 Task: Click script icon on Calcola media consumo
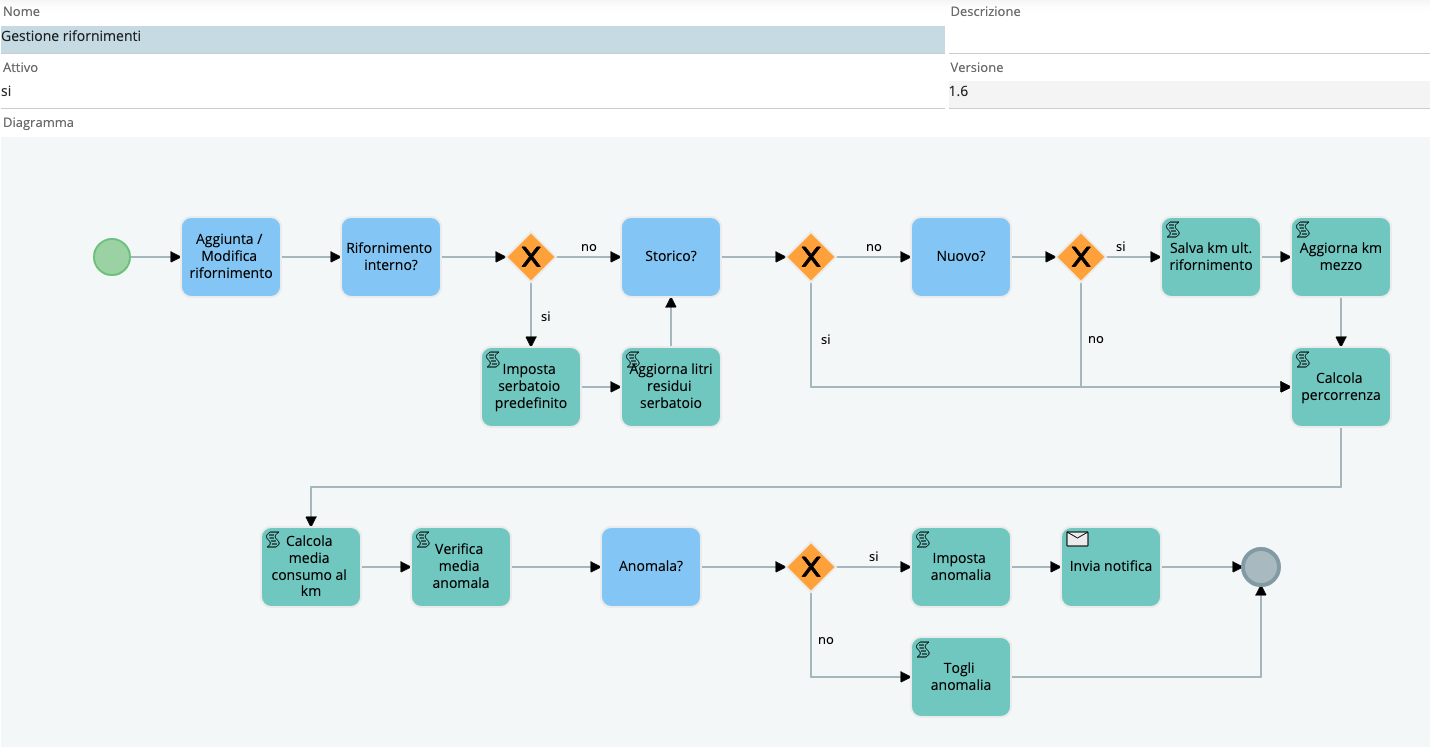(x=273, y=539)
